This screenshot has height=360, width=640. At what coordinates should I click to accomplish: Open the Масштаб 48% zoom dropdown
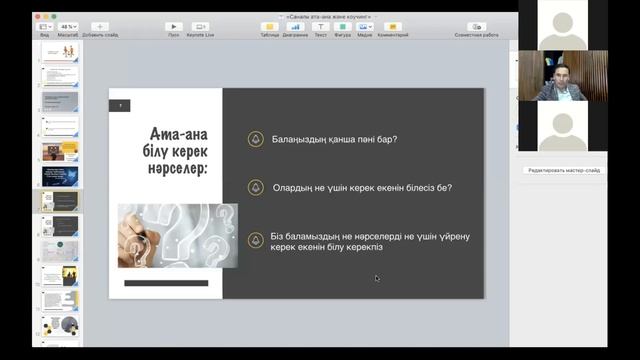68,27
